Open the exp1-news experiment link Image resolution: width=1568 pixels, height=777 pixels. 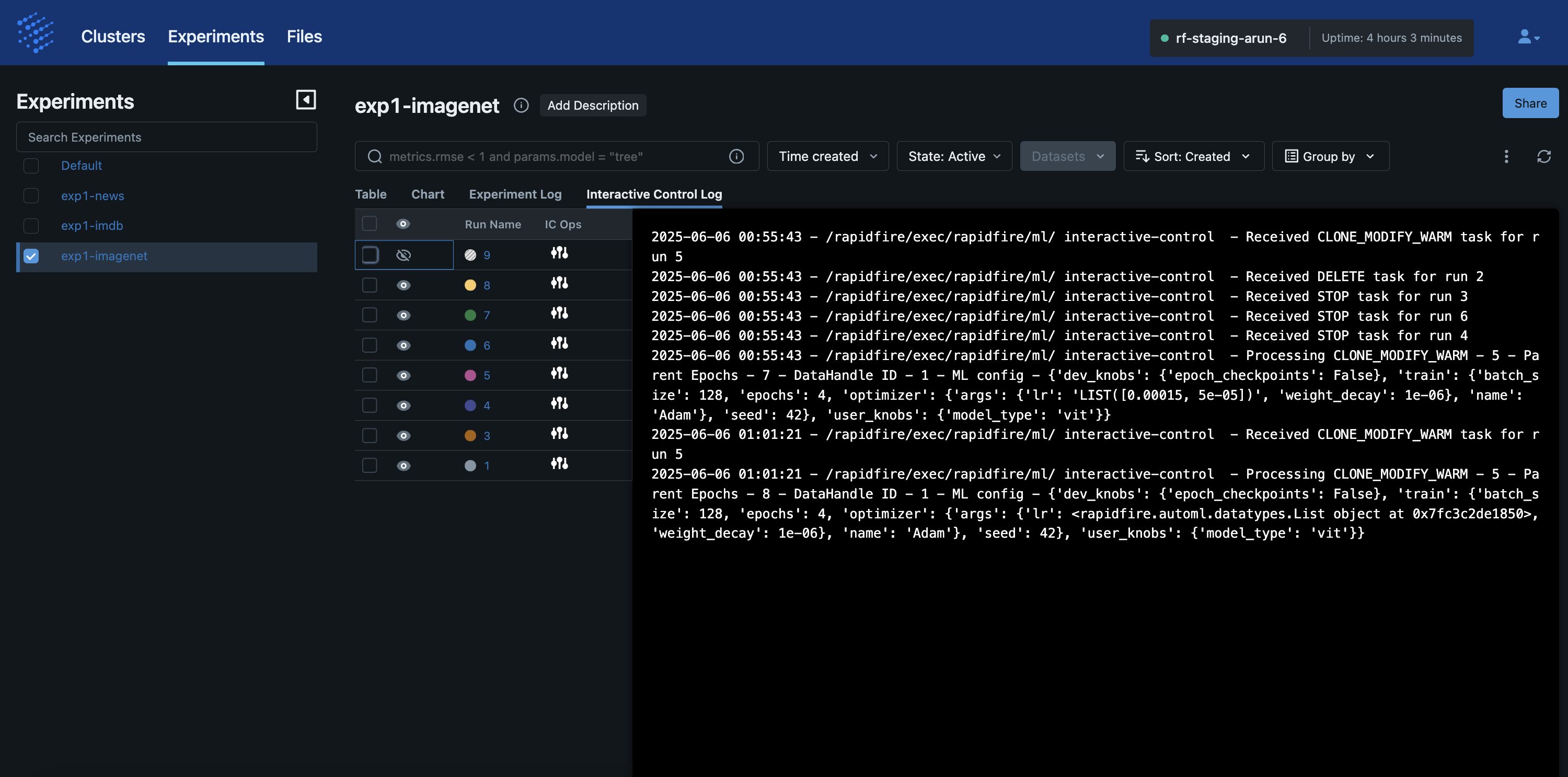(x=93, y=196)
